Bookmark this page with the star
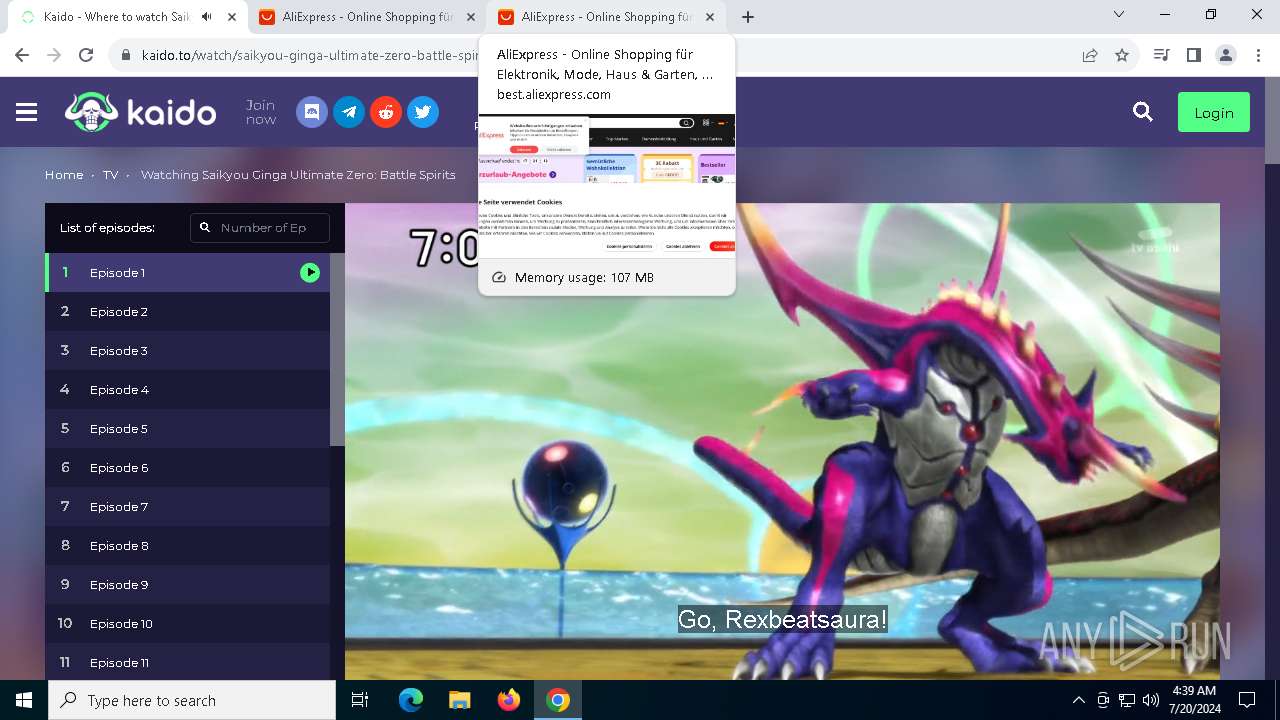The height and width of the screenshot is (720, 1280). [1122, 55]
